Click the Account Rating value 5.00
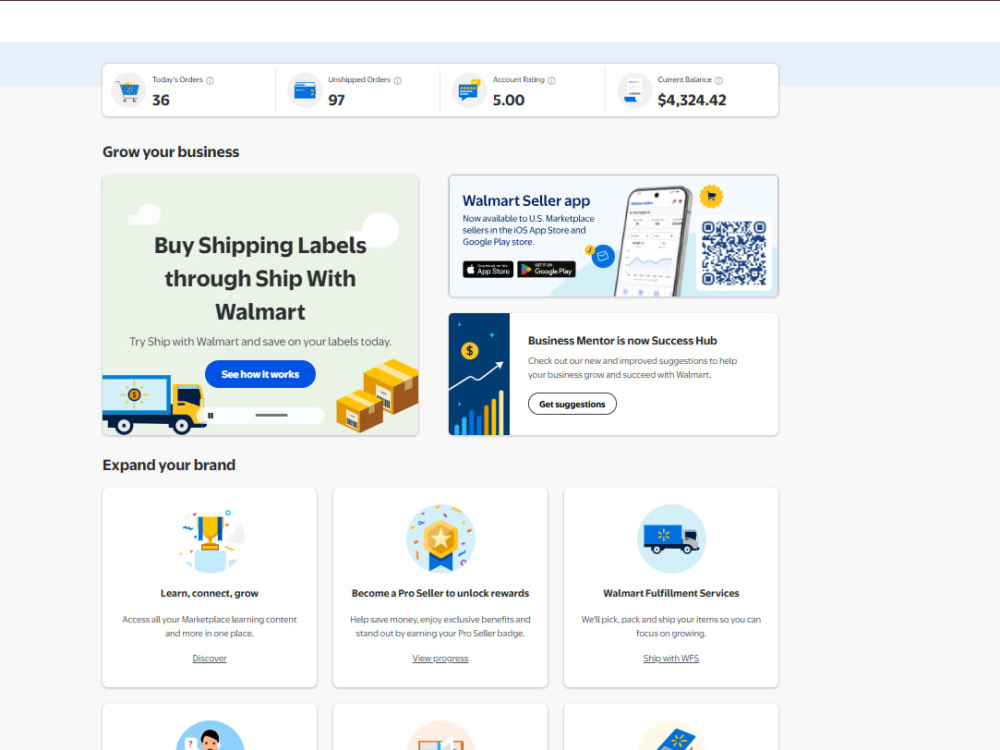Screen dimensions: 1000x750 [x=508, y=100]
